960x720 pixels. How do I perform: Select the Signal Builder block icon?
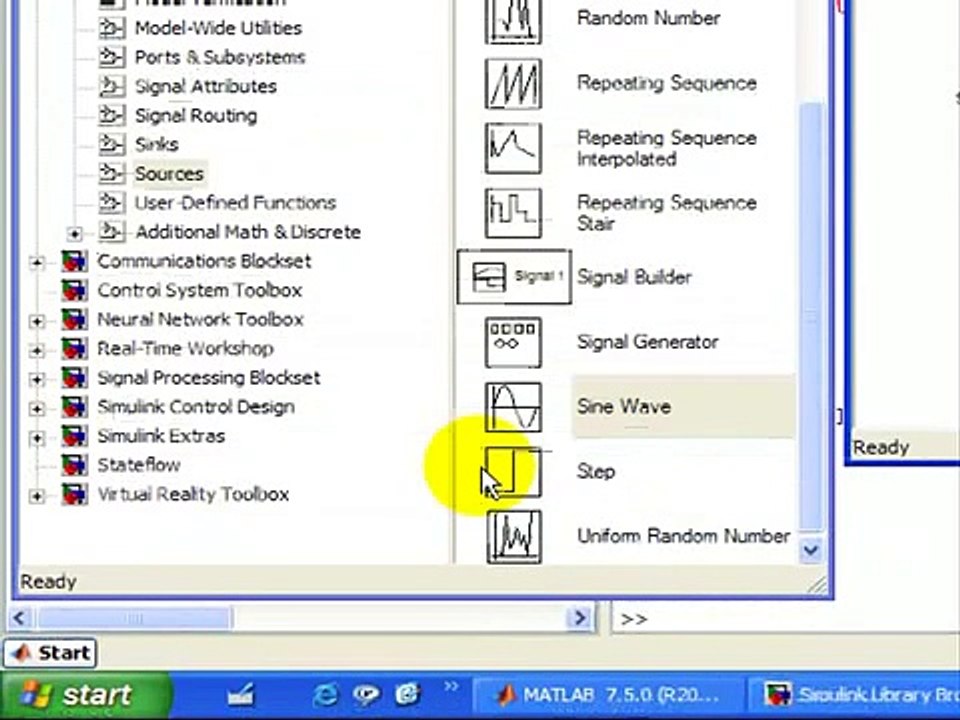pos(514,277)
